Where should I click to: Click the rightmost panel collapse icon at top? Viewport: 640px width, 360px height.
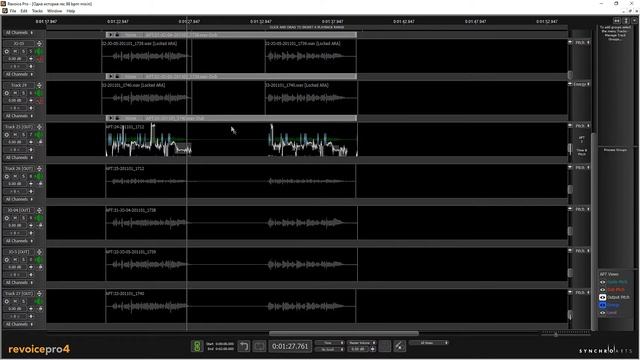coord(634,20)
